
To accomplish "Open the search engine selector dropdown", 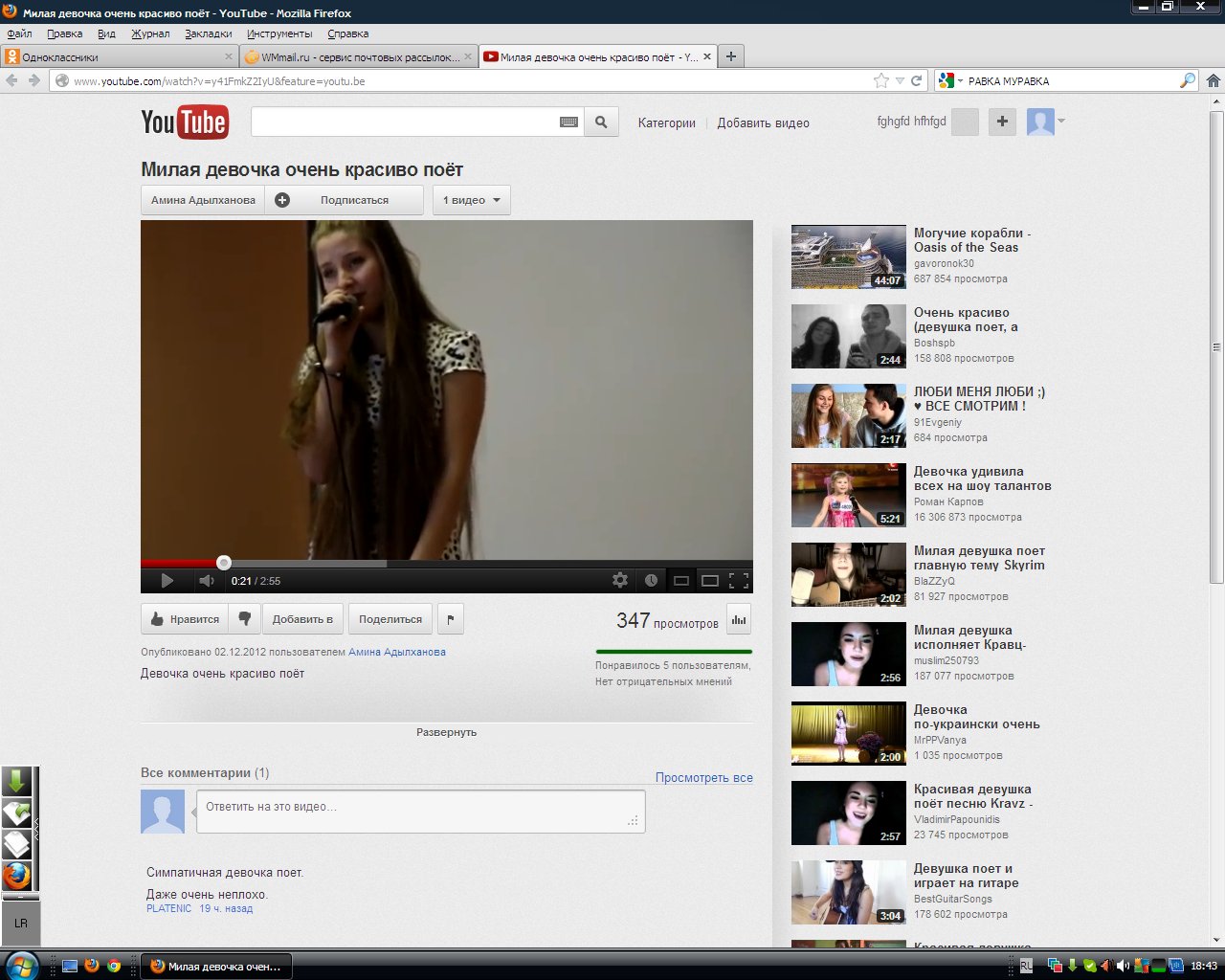I will coord(951,80).
